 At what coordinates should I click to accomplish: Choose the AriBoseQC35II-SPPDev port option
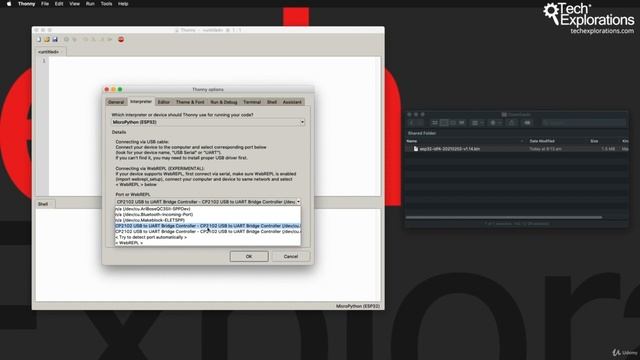tap(208, 209)
